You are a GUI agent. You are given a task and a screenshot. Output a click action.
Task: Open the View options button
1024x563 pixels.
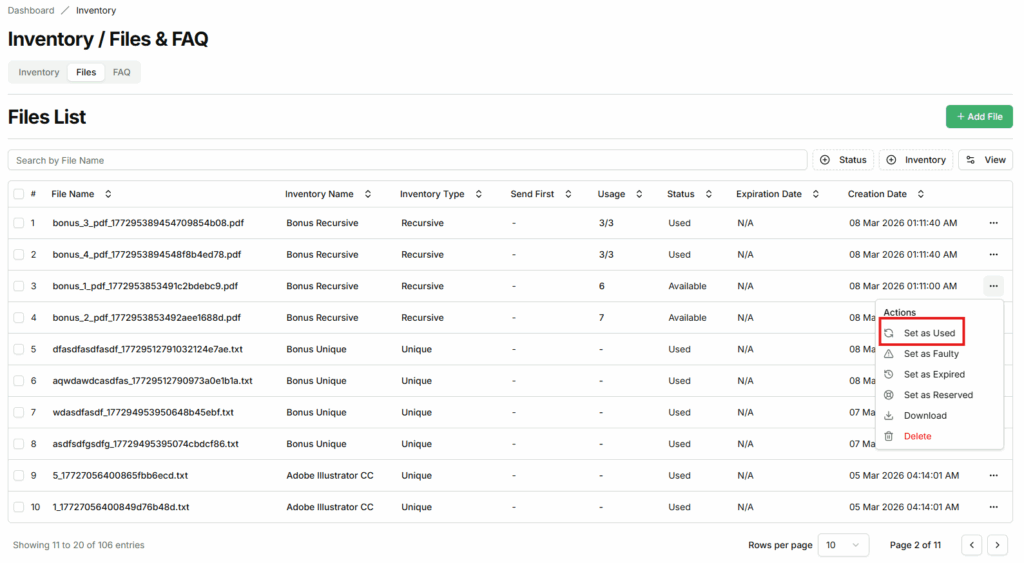click(x=985, y=160)
